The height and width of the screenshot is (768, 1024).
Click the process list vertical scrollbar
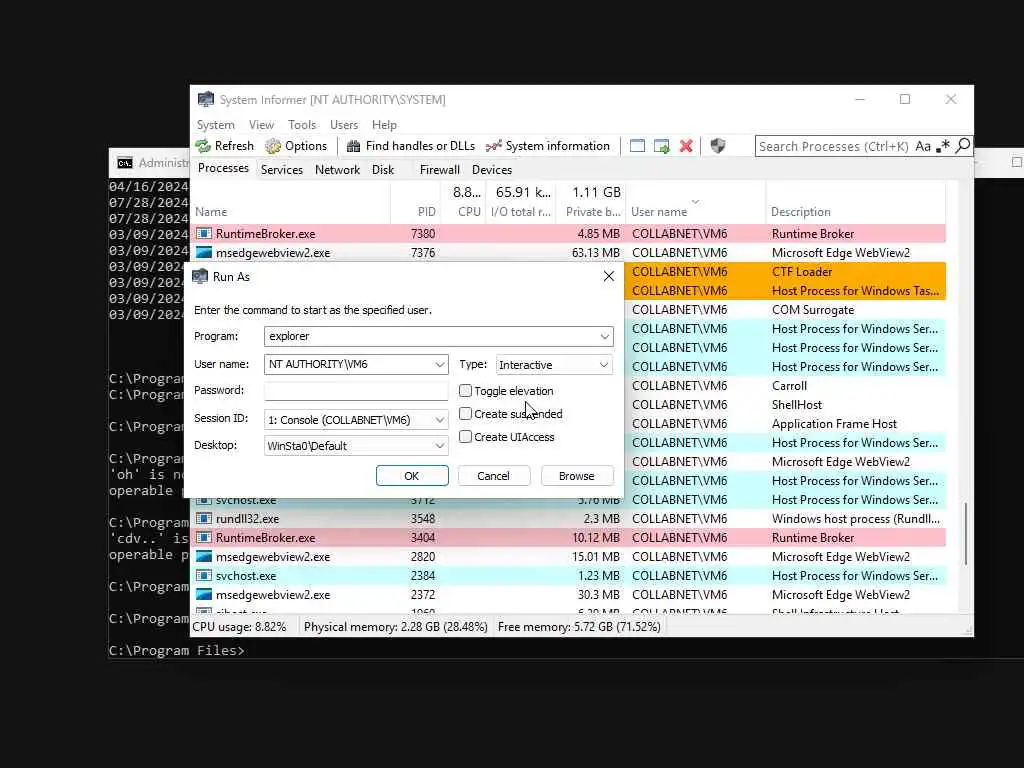pos(966,532)
